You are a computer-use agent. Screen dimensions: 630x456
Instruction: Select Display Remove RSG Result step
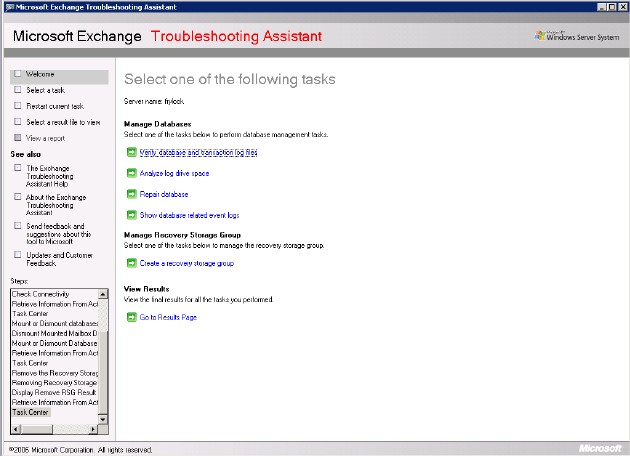click(x=54, y=393)
